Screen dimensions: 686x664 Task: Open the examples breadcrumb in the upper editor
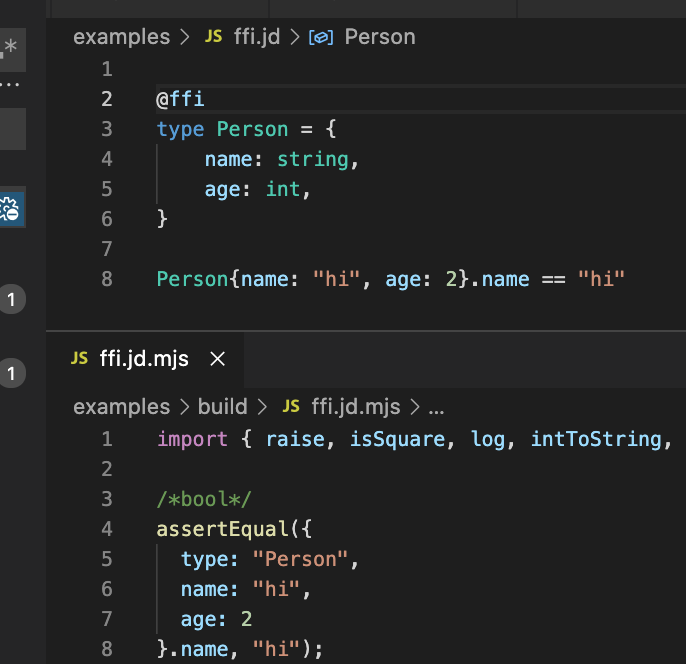pyautogui.click(x=121, y=37)
